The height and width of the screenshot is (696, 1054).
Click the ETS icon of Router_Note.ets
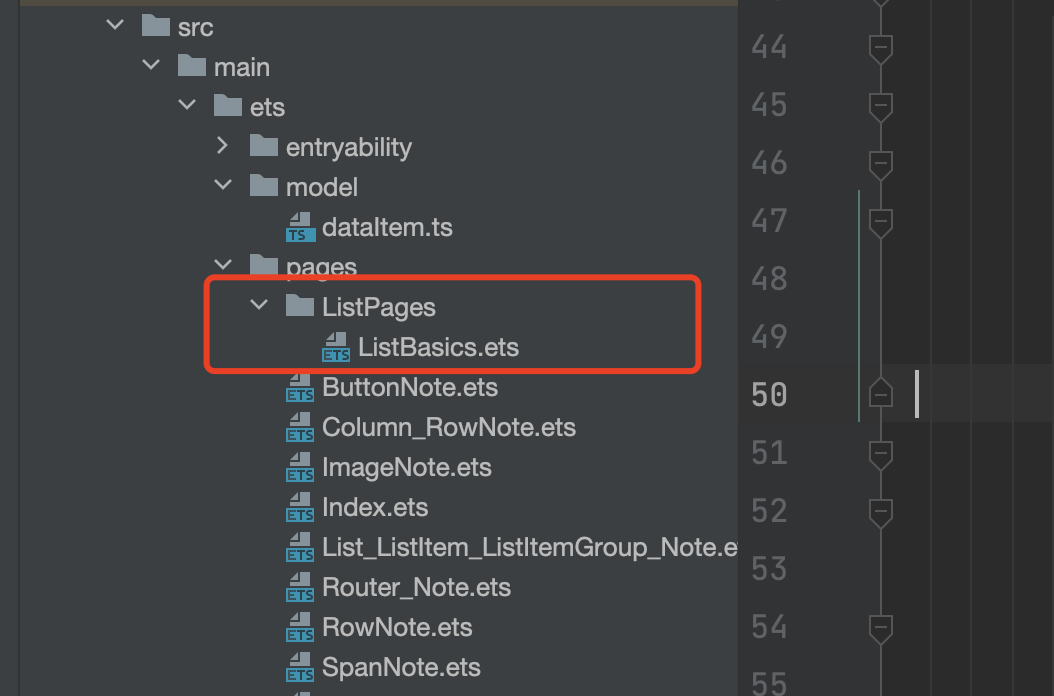pyautogui.click(x=300, y=587)
